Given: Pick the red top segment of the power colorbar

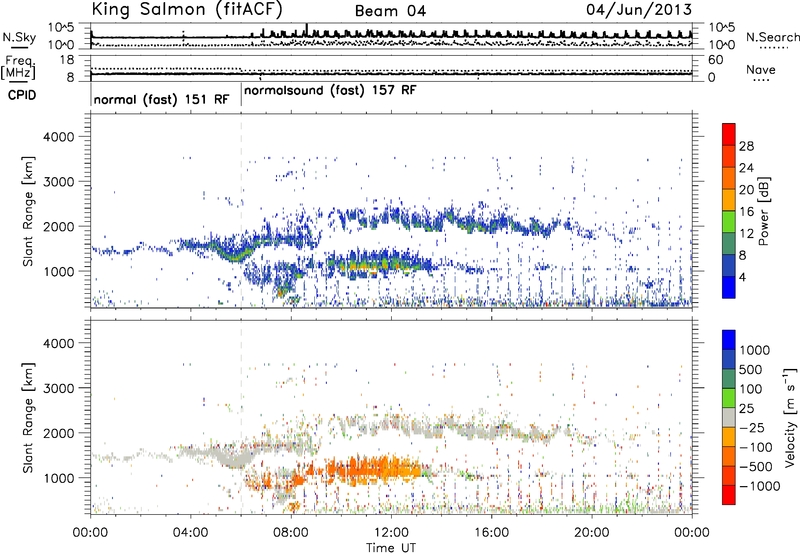Looking at the screenshot, I should click(x=729, y=134).
